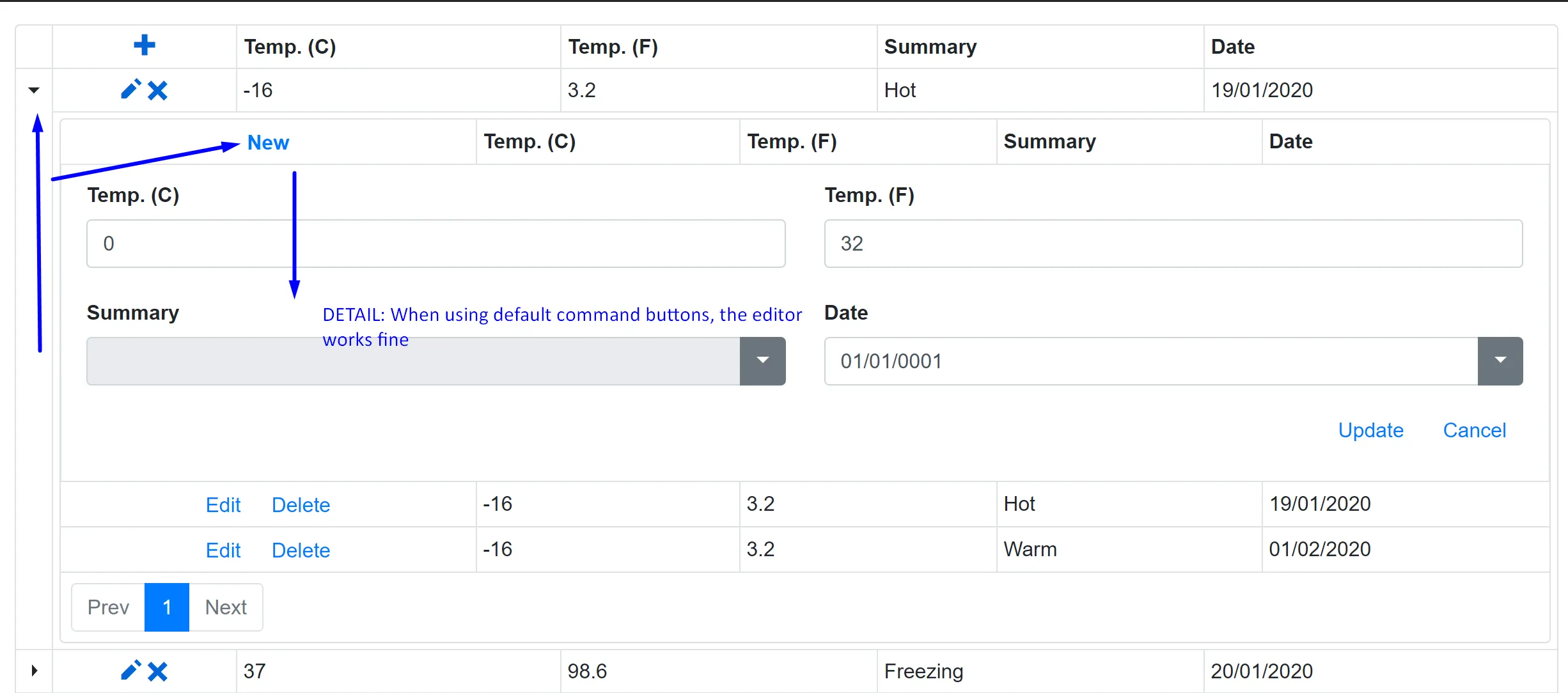Click the Temp. (C) input field
The width and height of the screenshot is (1568, 693).
[x=435, y=244]
